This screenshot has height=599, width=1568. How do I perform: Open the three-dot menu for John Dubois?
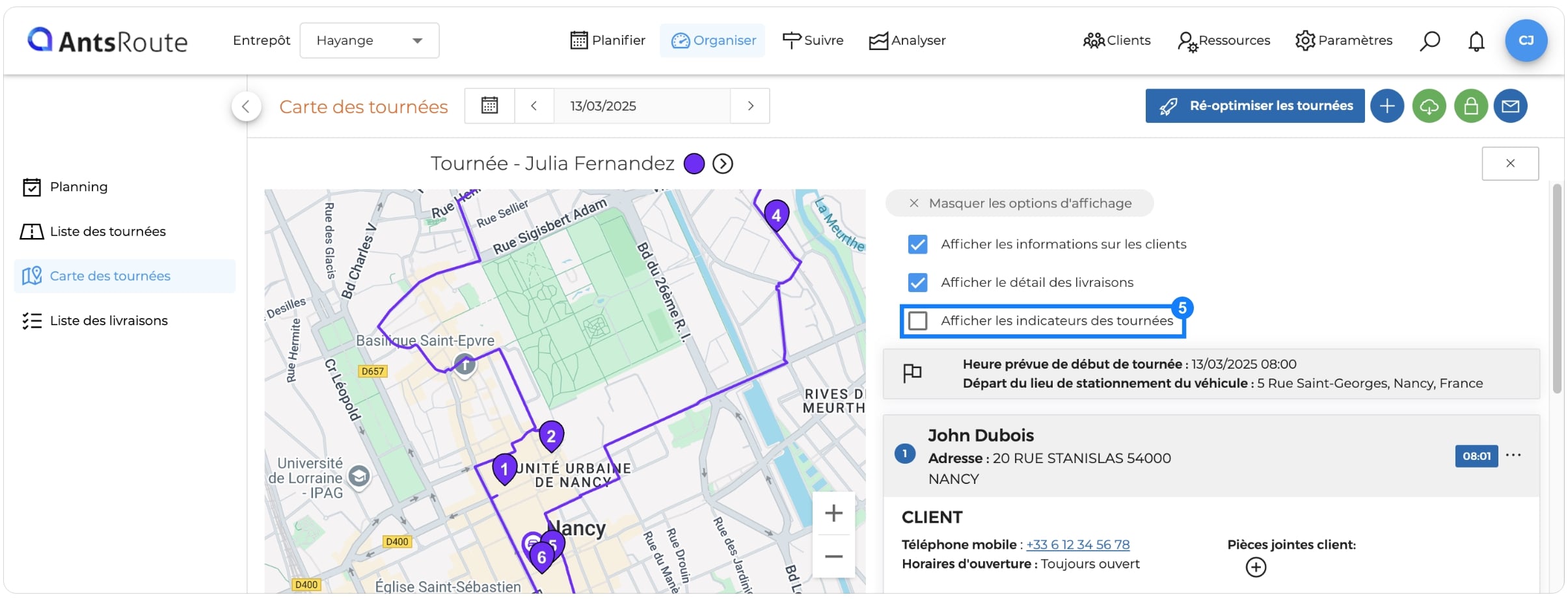click(1513, 455)
